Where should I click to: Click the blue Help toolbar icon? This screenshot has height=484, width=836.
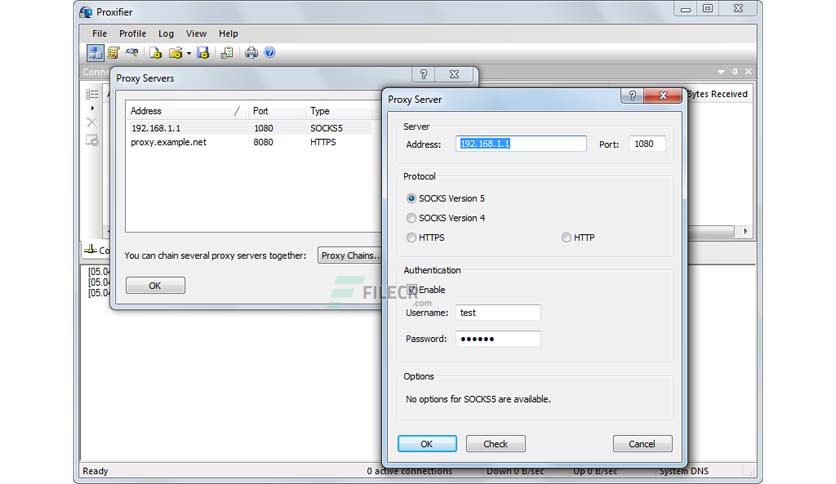[269, 52]
